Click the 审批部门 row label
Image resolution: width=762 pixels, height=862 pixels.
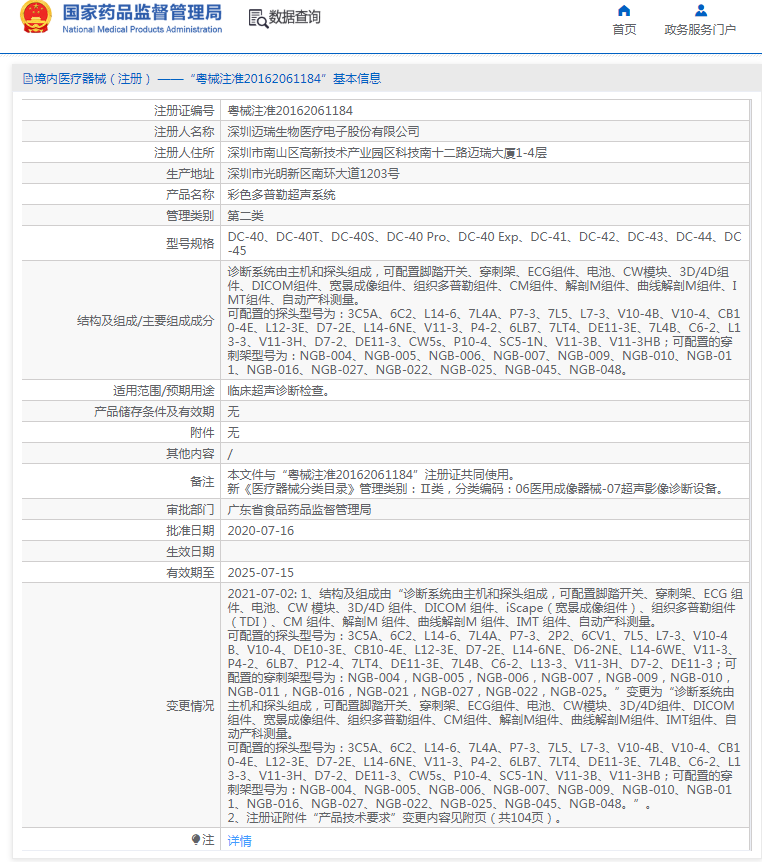click(x=190, y=510)
